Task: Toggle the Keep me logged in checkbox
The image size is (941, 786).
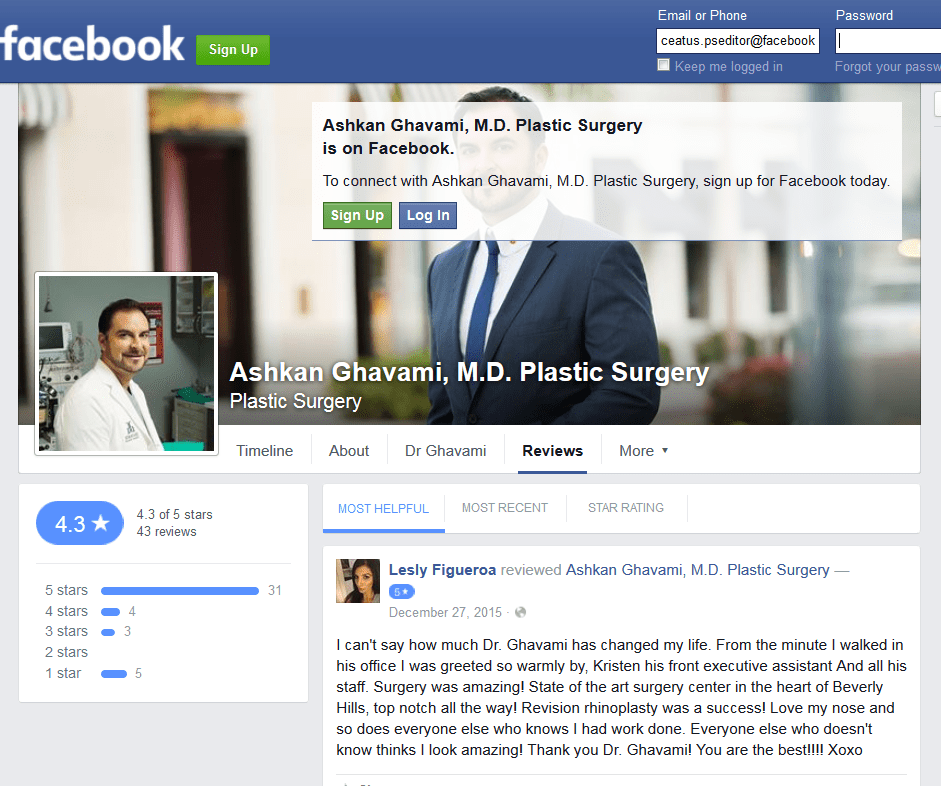Action: 663,65
